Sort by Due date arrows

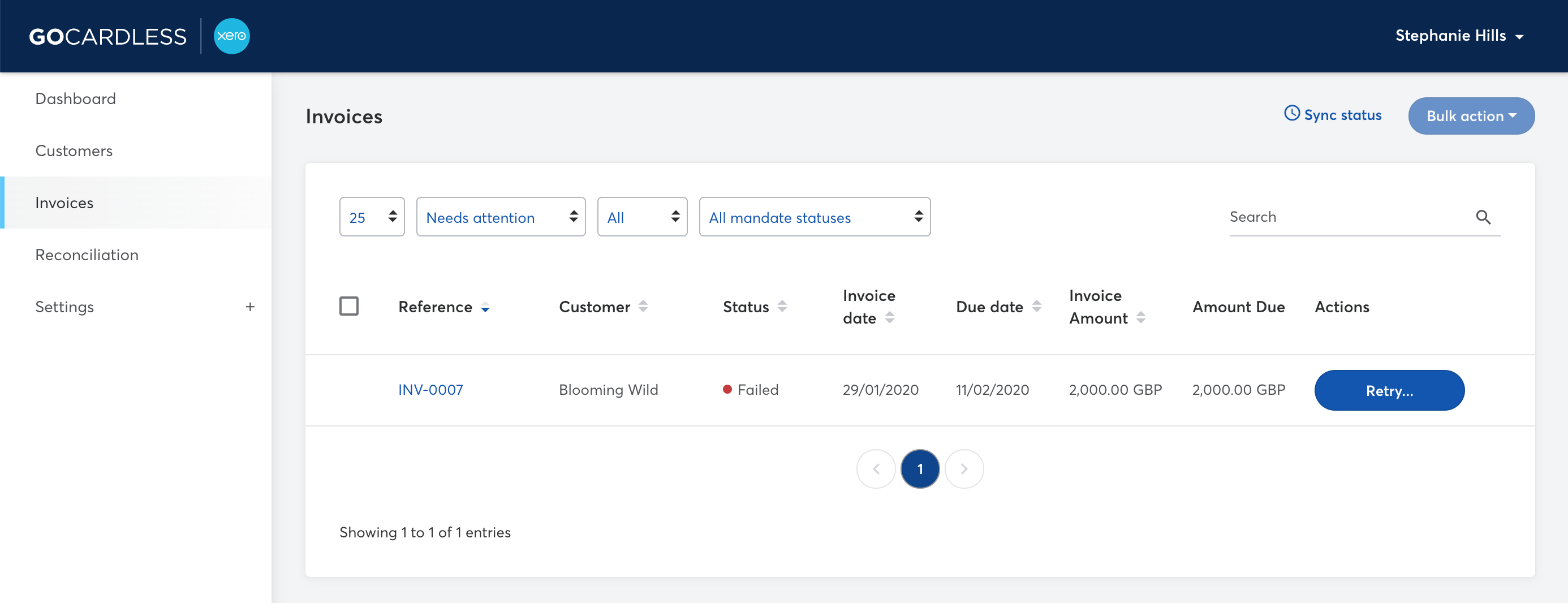pos(1037,307)
